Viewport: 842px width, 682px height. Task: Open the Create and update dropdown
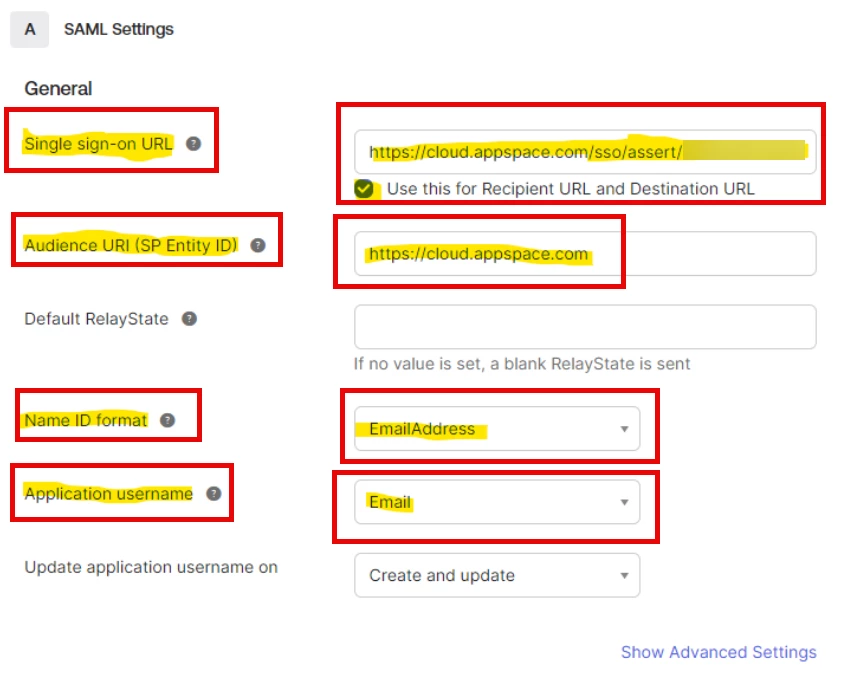click(497, 575)
